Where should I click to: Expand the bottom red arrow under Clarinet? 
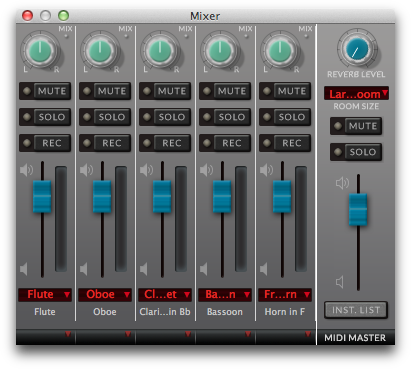[x=188, y=334]
